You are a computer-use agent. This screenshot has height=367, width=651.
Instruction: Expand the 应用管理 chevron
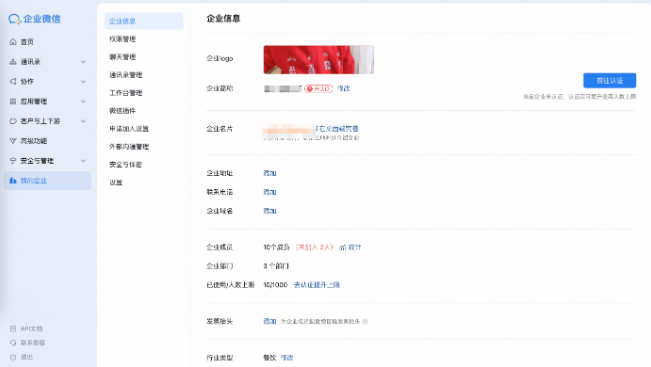point(83,101)
